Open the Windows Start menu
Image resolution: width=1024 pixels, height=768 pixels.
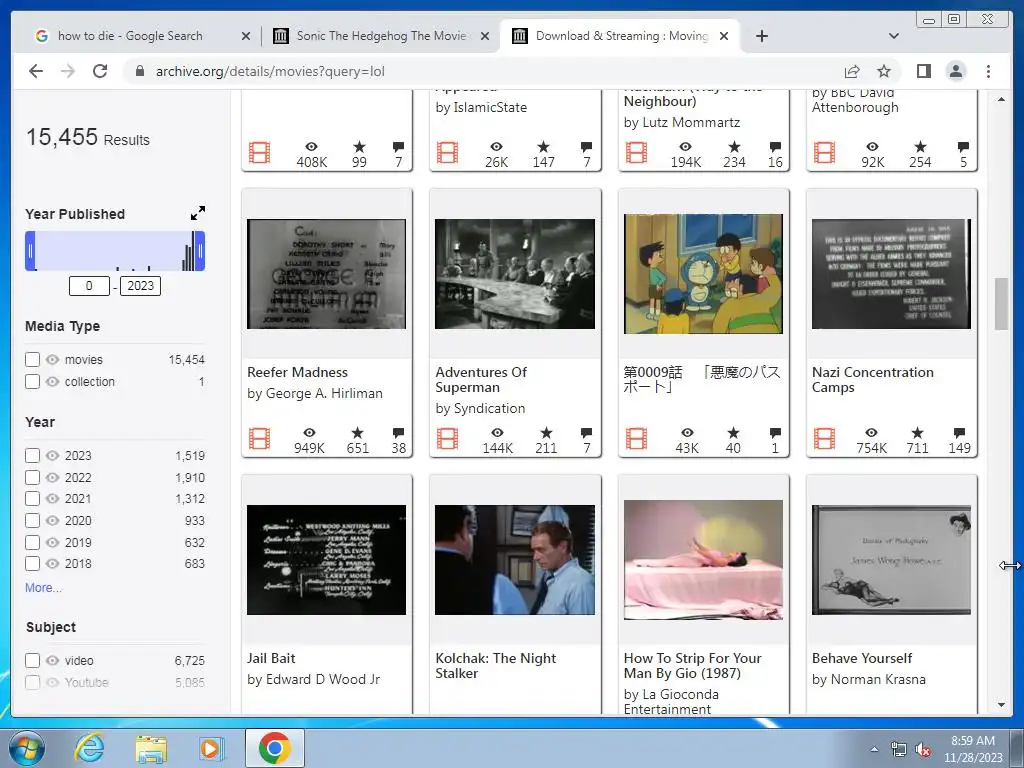coord(26,748)
